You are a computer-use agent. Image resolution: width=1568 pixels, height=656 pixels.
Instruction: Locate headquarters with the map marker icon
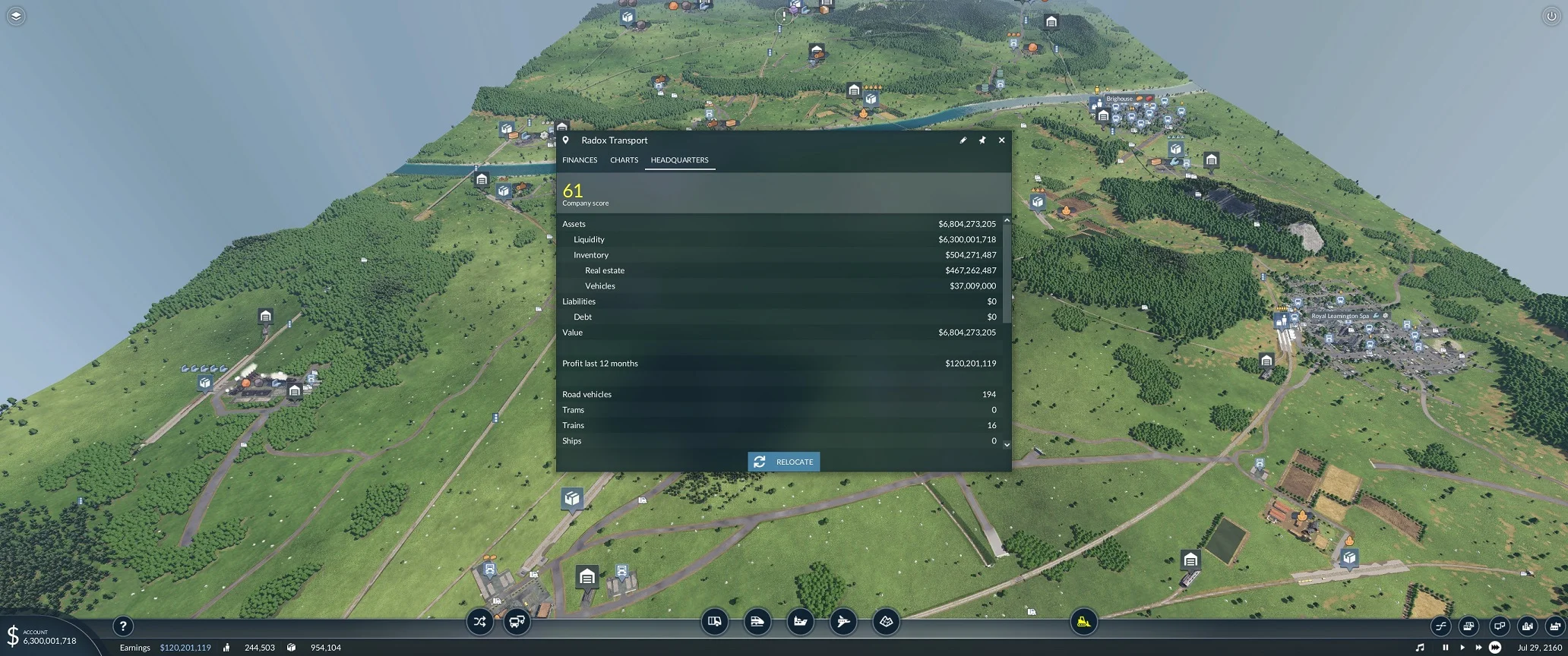(x=566, y=140)
